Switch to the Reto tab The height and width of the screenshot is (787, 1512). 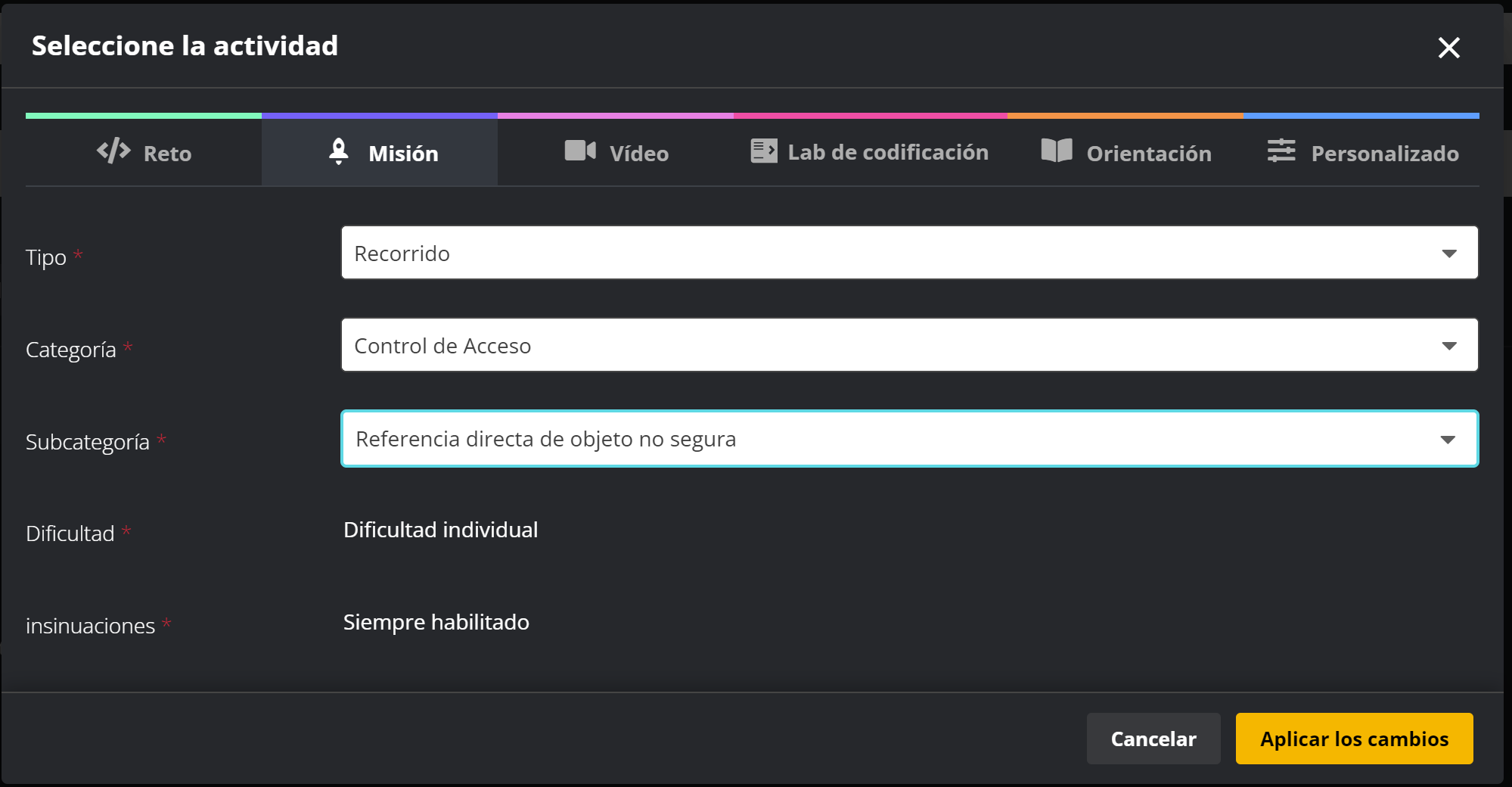pos(144,153)
